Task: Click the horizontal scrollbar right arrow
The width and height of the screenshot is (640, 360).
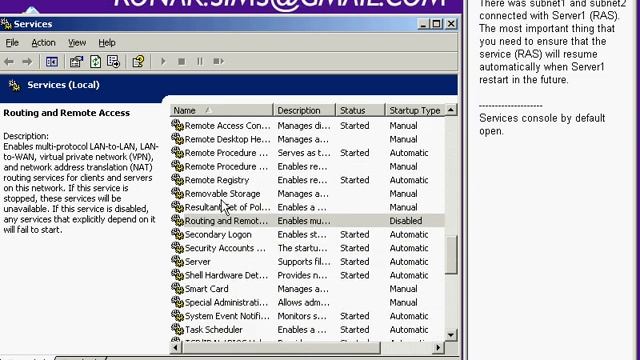Action: [438, 348]
